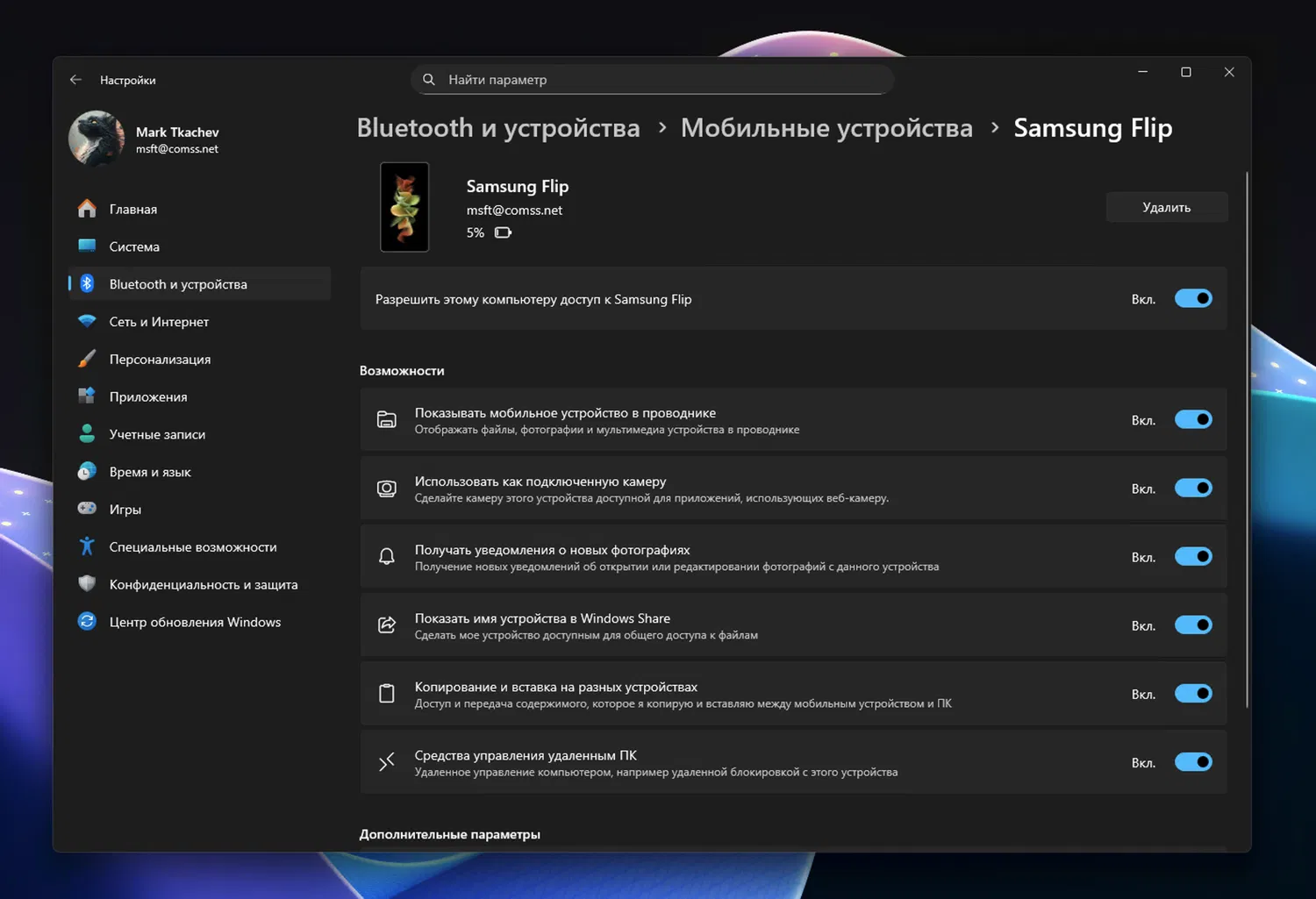
Task: Click the folder icon next to проводник setting
Action: click(x=386, y=419)
